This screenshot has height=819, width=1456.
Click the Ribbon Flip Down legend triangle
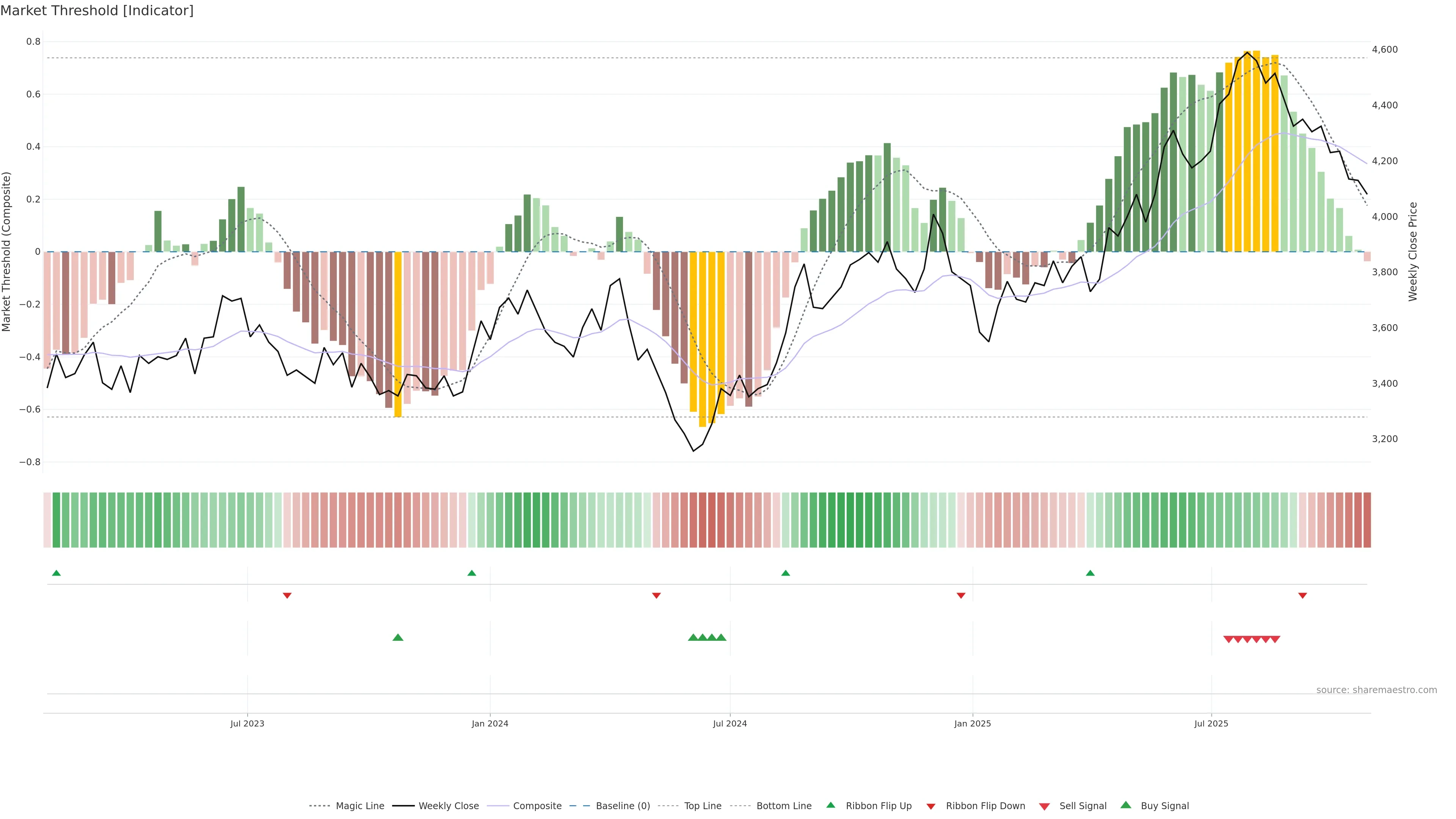[x=931, y=806]
